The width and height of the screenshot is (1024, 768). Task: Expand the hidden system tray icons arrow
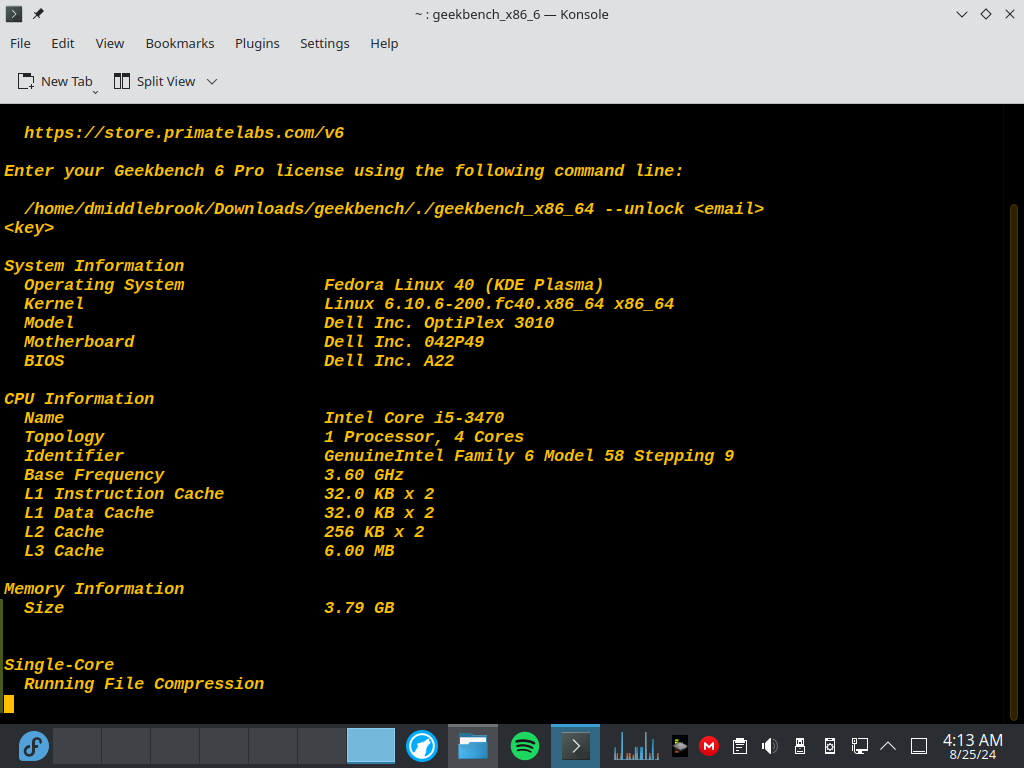point(888,746)
